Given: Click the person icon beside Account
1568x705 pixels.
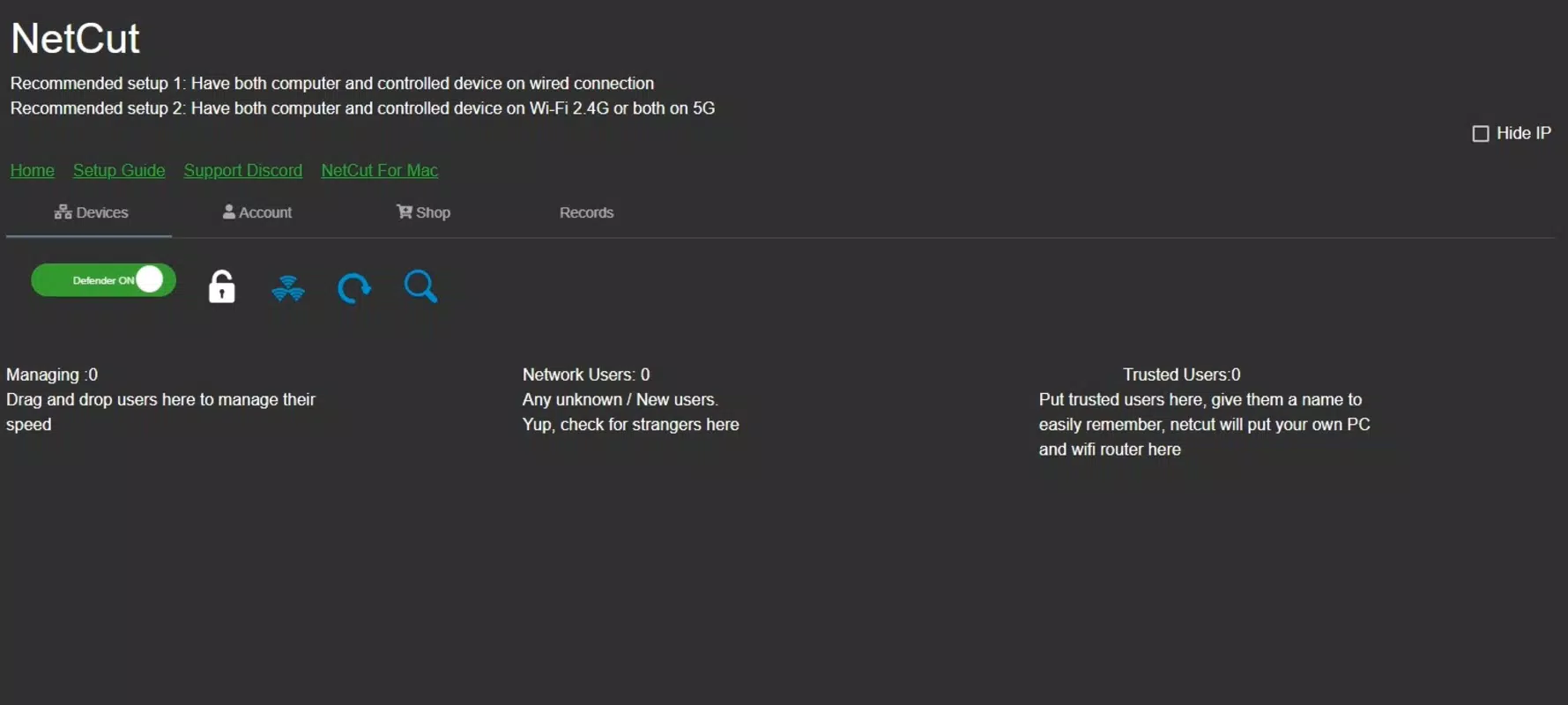Looking at the screenshot, I should pos(229,211).
